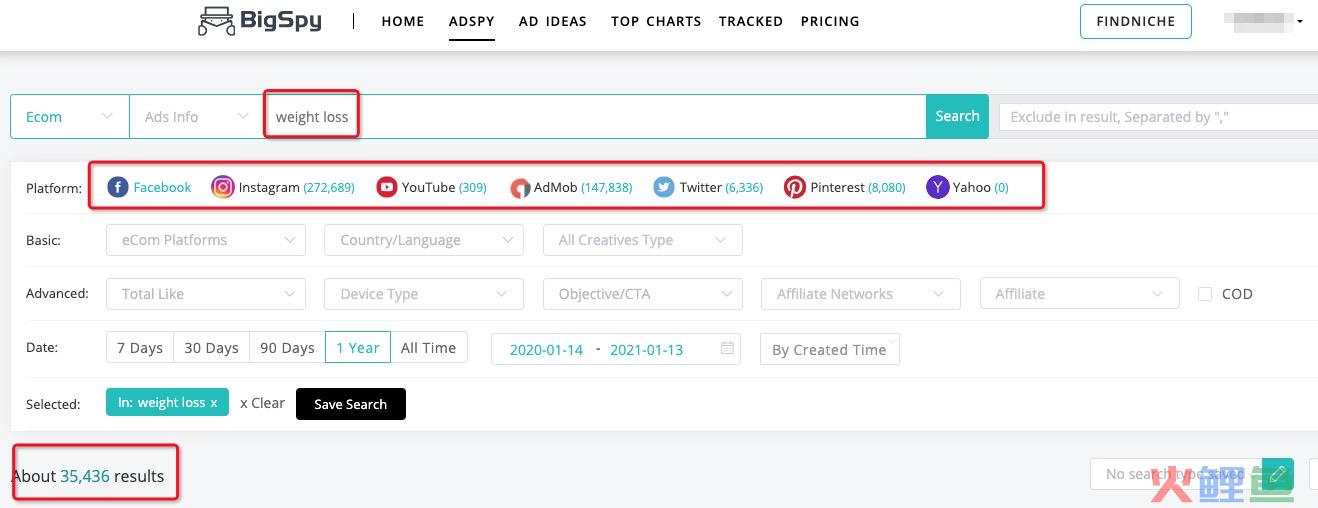Select the AdMob platform icon
This screenshot has height=508, width=1318.
tap(520, 187)
